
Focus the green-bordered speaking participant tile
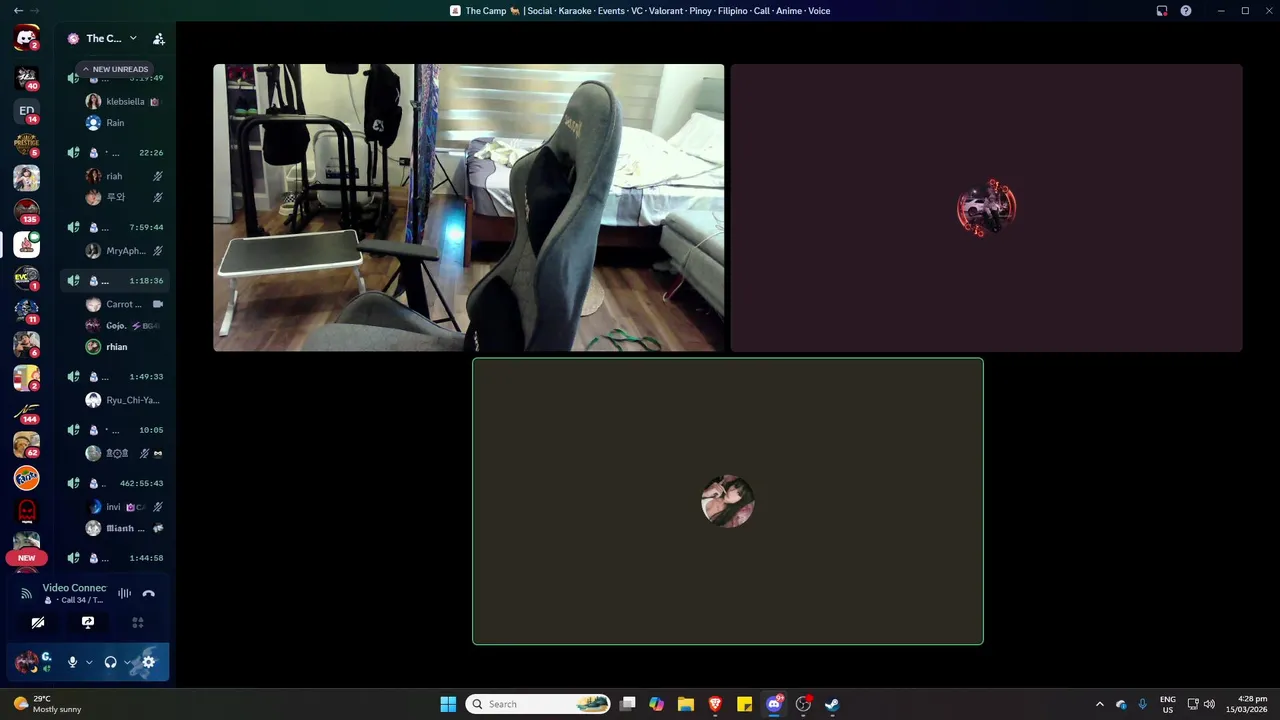(x=728, y=501)
